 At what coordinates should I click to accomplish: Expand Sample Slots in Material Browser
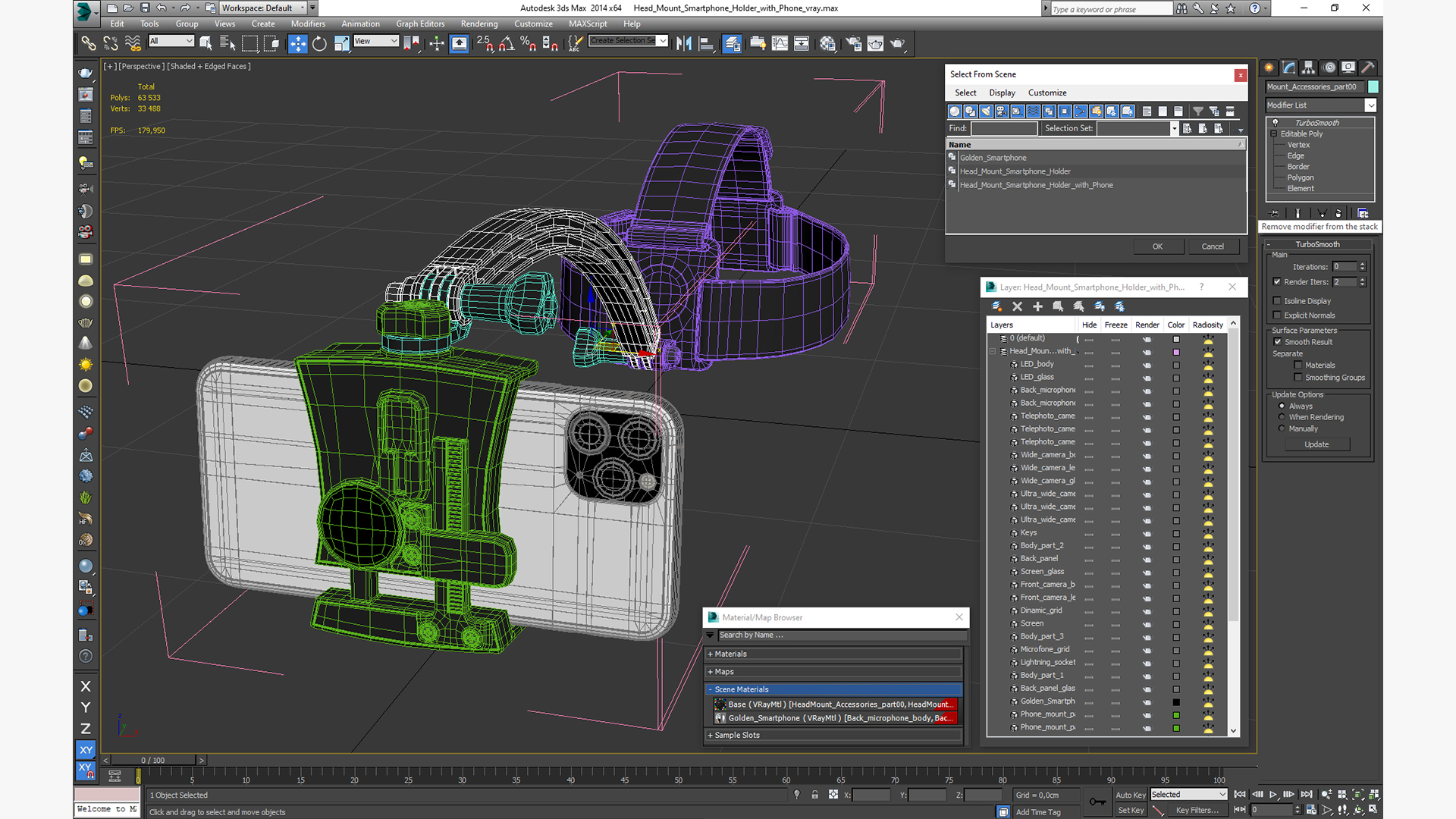click(834, 735)
